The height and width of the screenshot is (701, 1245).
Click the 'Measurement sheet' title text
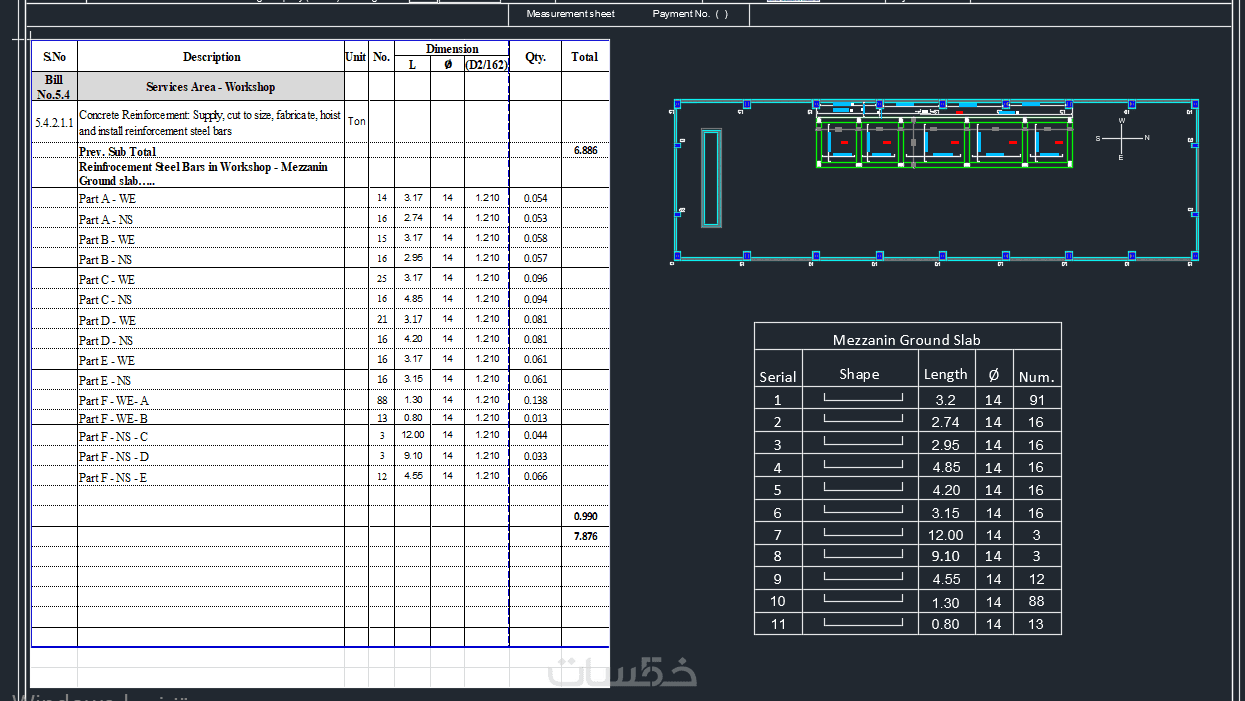[x=571, y=14]
